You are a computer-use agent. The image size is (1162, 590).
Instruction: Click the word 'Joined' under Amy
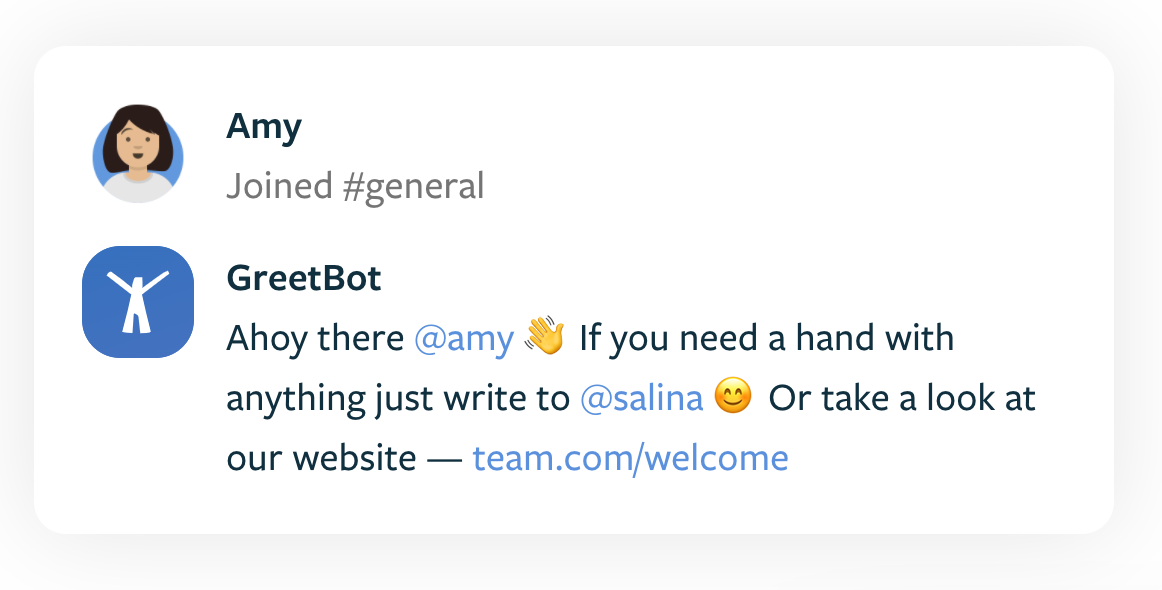tap(279, 186)
